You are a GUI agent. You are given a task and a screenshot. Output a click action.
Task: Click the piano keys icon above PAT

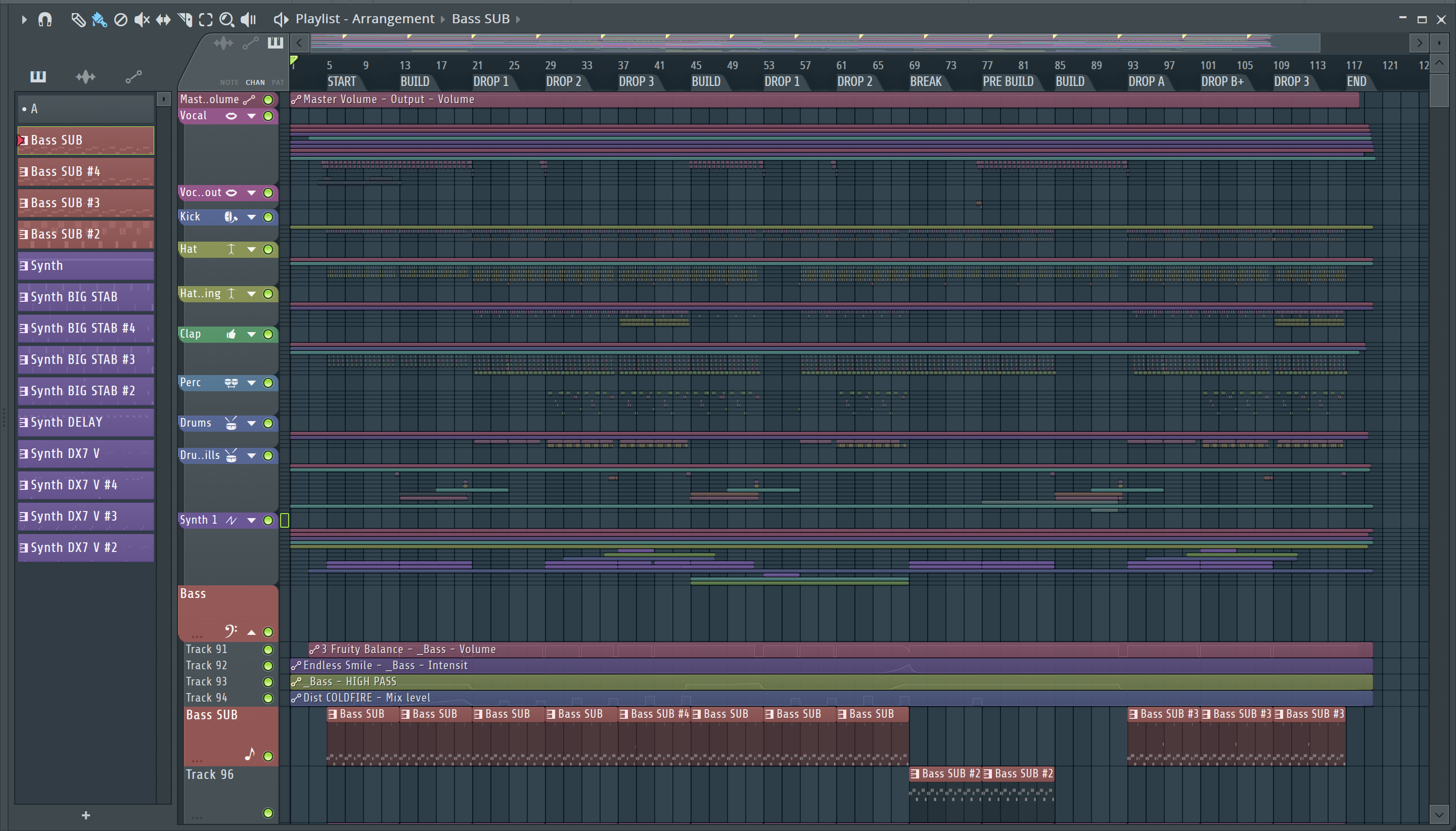point(276,42)
